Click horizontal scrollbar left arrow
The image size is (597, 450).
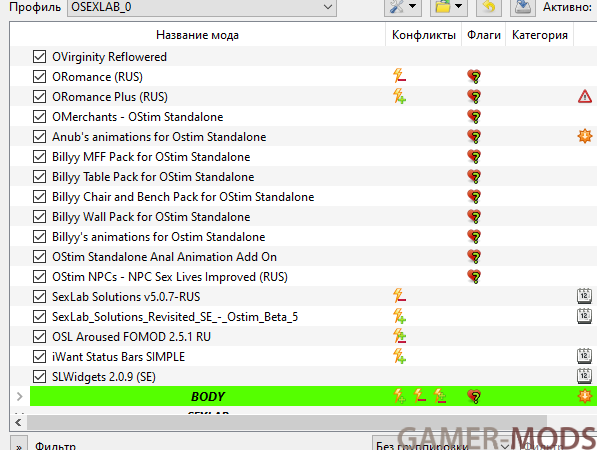[18, 423]
